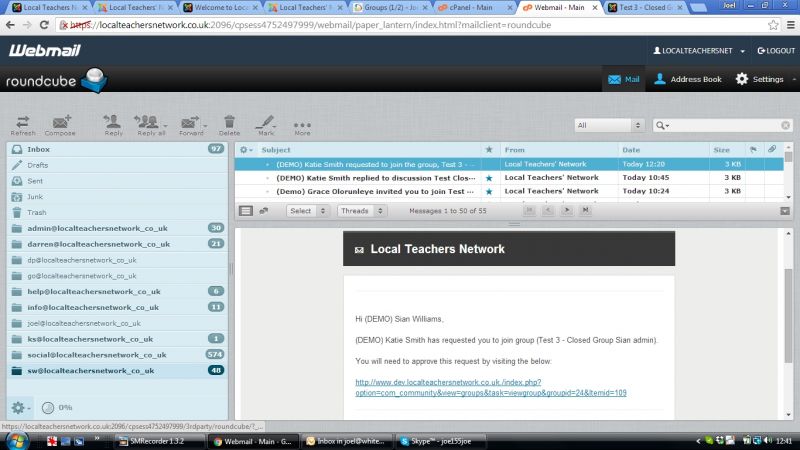Viewport: 800px width, 450px height.
Task: Open the Inbox folder
Action: (117, 149)
